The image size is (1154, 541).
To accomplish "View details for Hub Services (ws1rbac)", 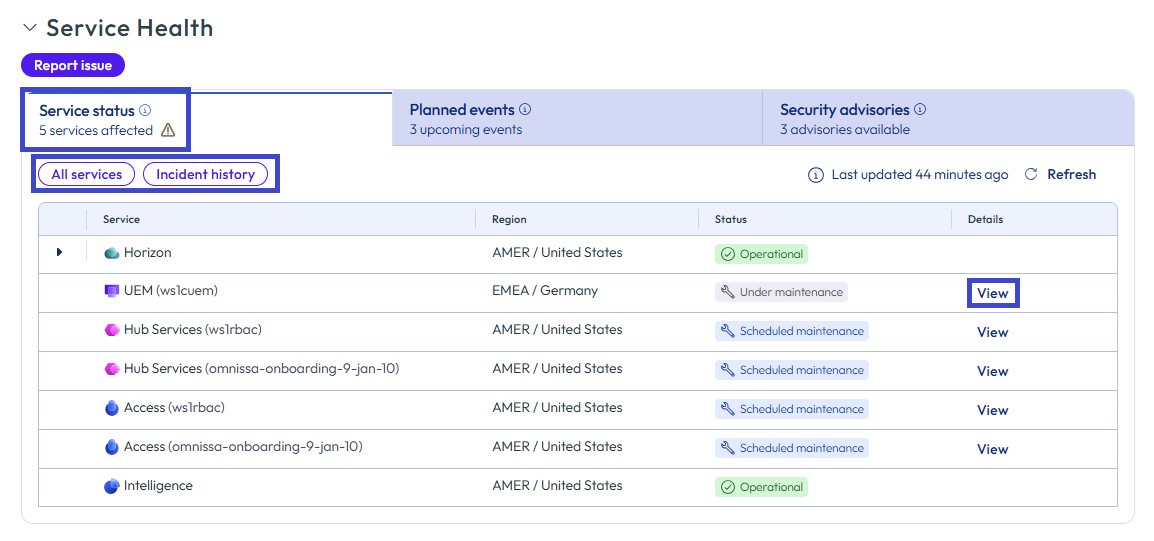I will pyautogui.click(x=992, y=332).
